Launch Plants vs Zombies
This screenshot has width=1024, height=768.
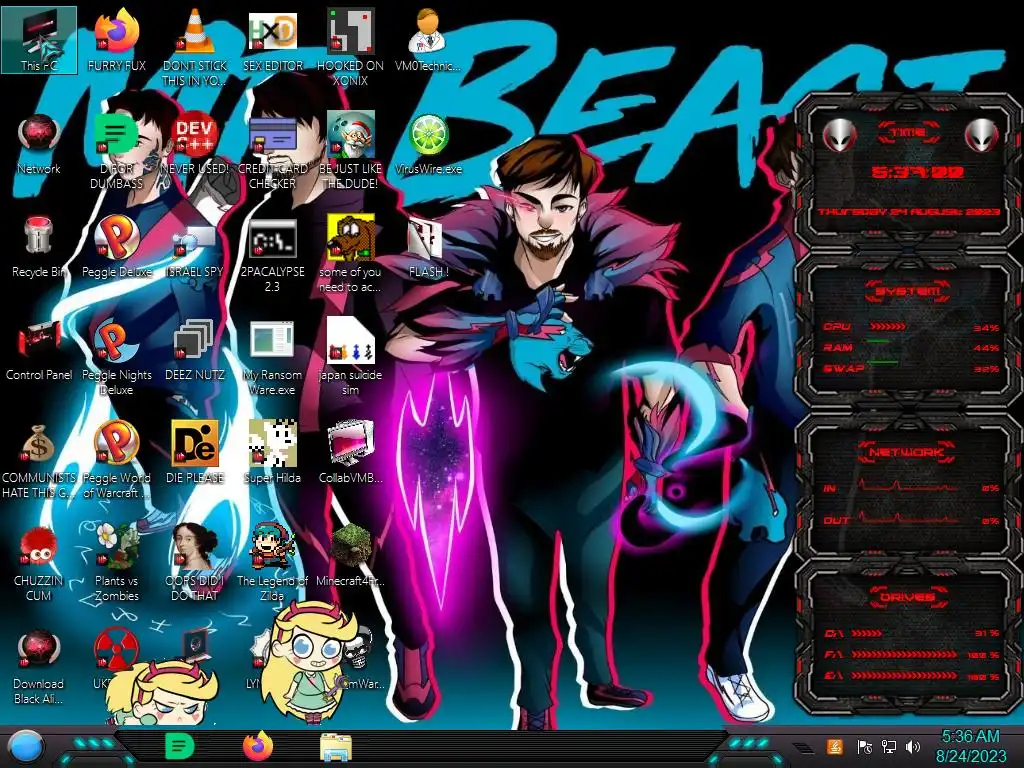116,562
